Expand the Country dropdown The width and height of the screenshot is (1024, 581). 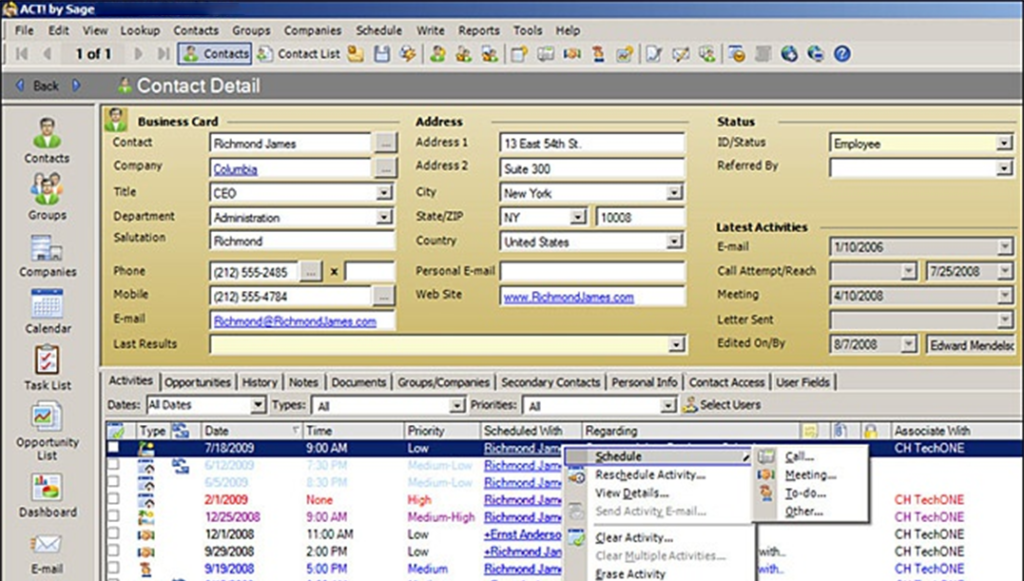(674, 242)
